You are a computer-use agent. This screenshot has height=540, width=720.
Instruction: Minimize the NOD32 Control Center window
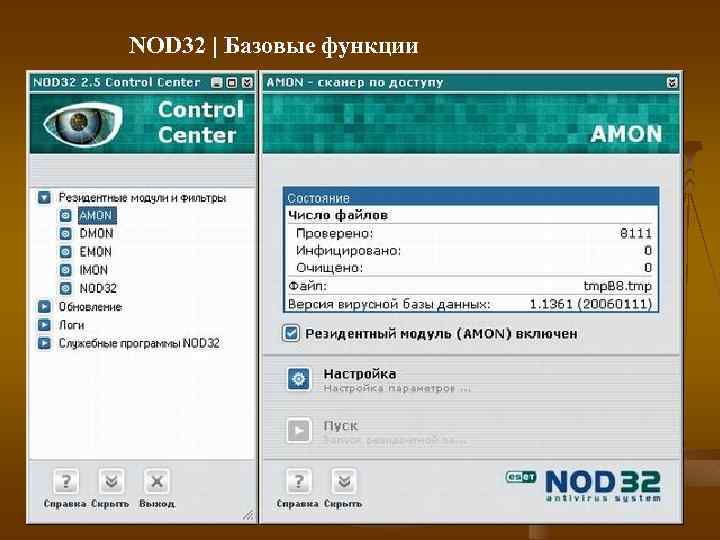[x=216, y=83]
